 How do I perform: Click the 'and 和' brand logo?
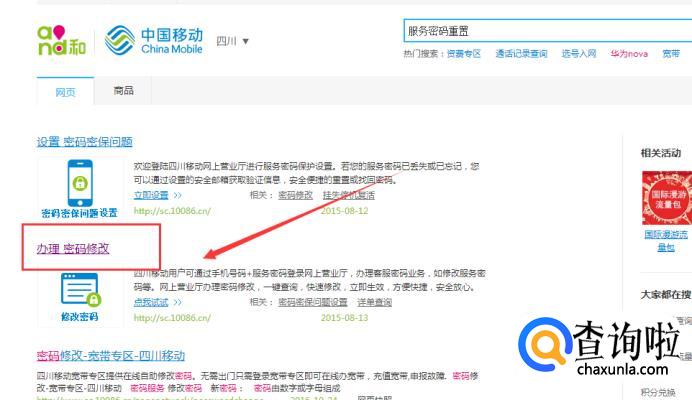(62, 41)
